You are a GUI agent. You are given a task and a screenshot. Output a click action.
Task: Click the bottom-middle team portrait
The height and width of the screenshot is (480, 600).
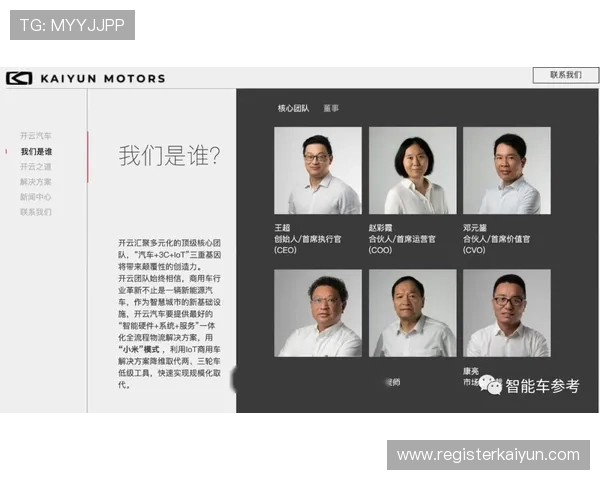click(x=412, y=313)
